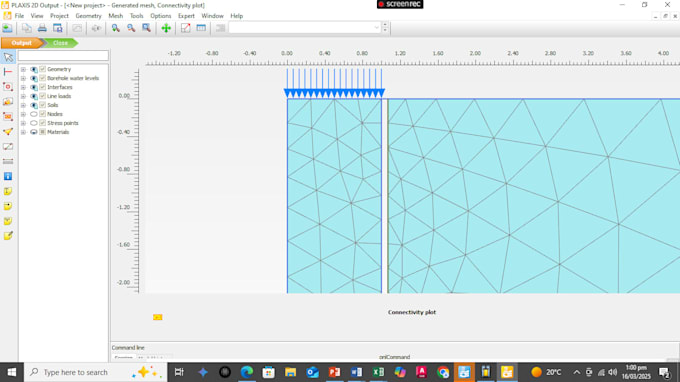Viewport: 680px width, 382px height.
Task: Click the yellow note with pencil tool
Action: pyautogui.click(x=8, y=236)
